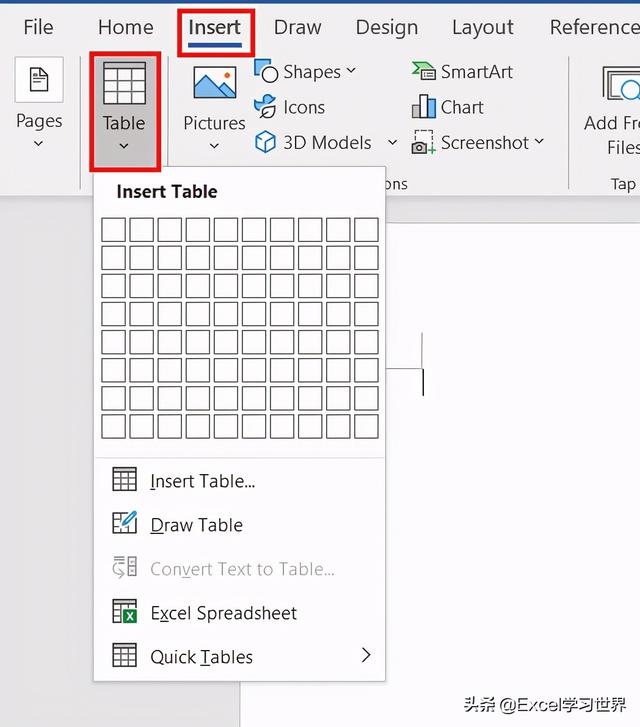Click the SmartArt icon
The image size is (640, 727).
pyautogui.click(x=424, y=72)
